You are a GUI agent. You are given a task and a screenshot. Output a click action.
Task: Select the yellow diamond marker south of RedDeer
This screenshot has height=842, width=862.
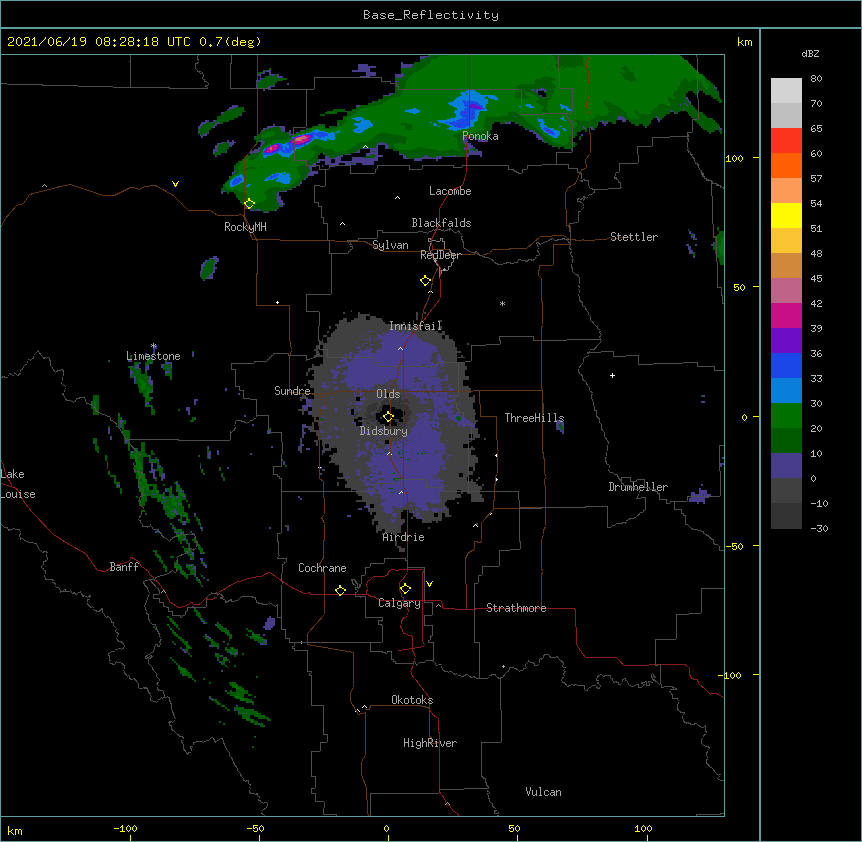point(425,281)
